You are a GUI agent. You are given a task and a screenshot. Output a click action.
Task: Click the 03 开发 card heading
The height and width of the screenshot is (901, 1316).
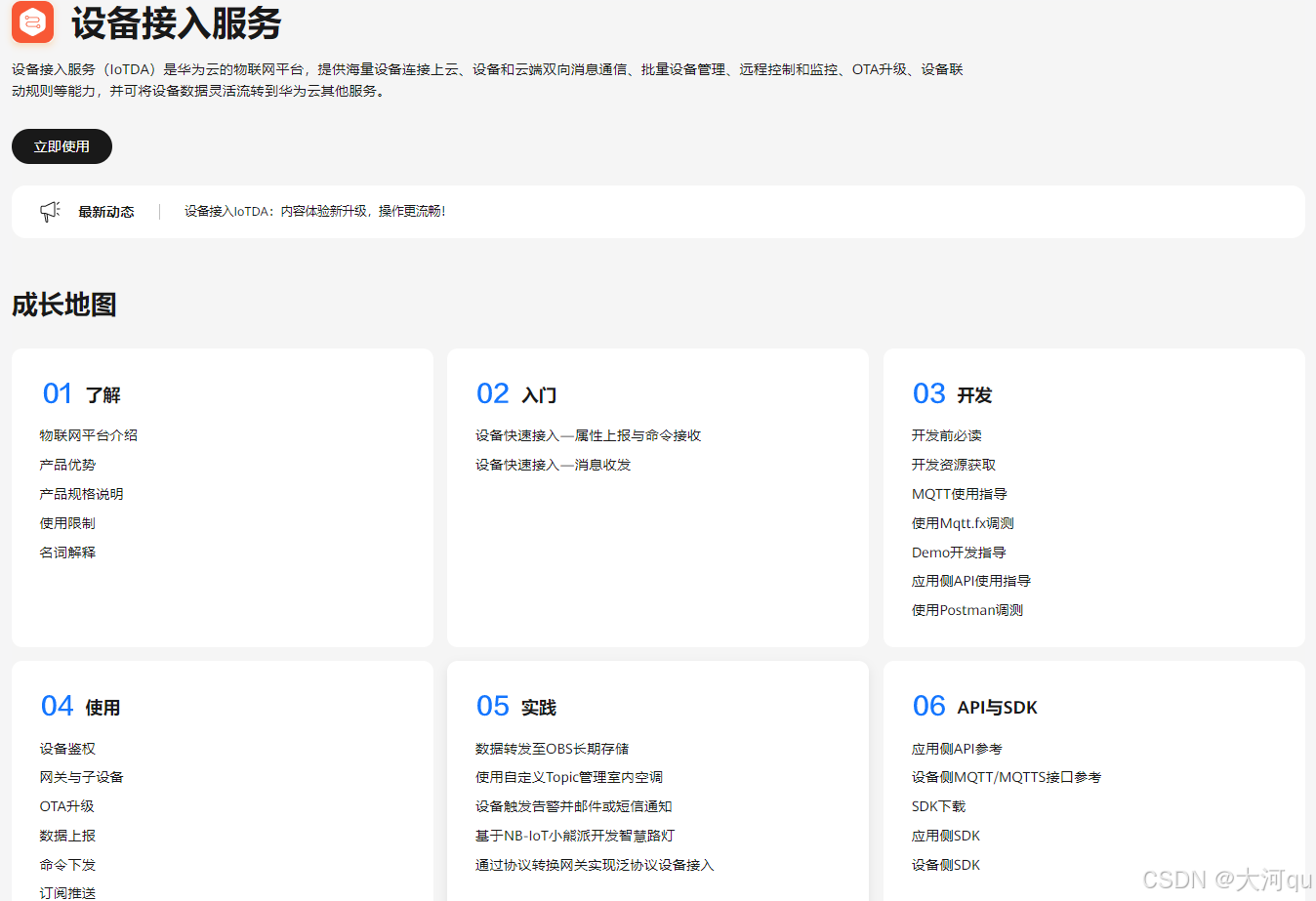[953, 394]
